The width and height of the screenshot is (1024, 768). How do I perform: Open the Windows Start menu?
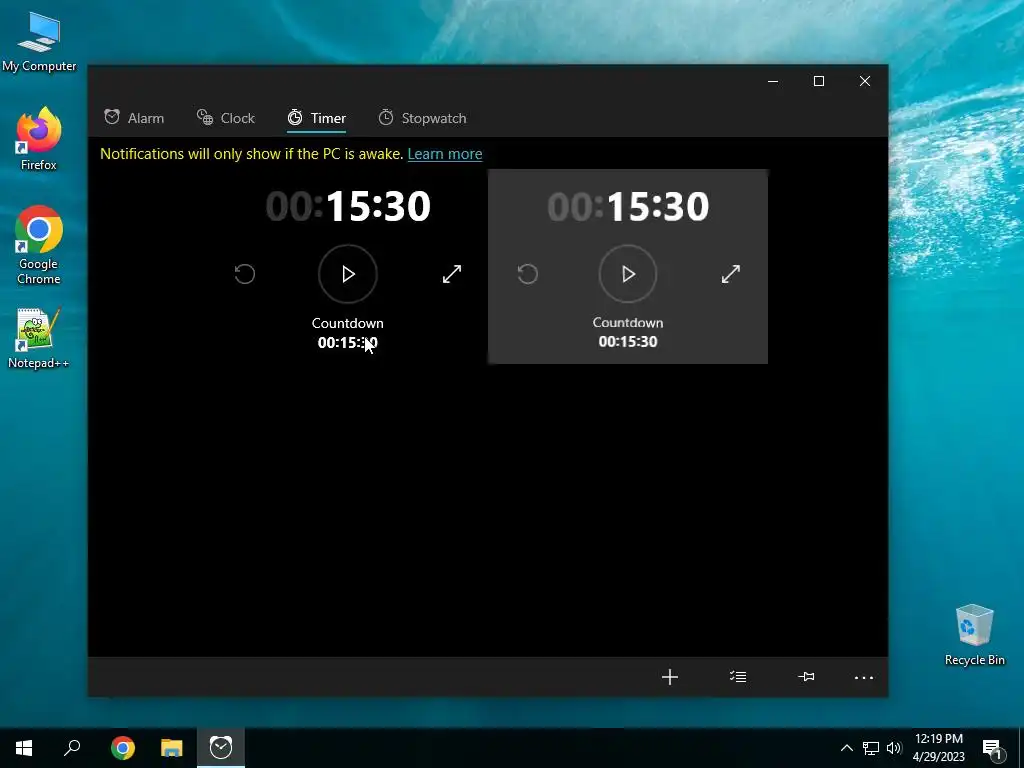pos(24,748)
